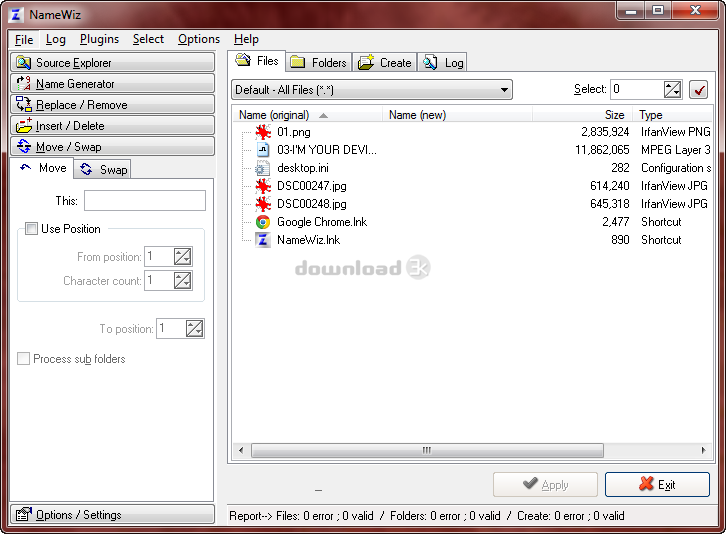This screenshot has height=534, width=726.
Task: Select the Swap sub-tab
Action: tap(103, 169)
